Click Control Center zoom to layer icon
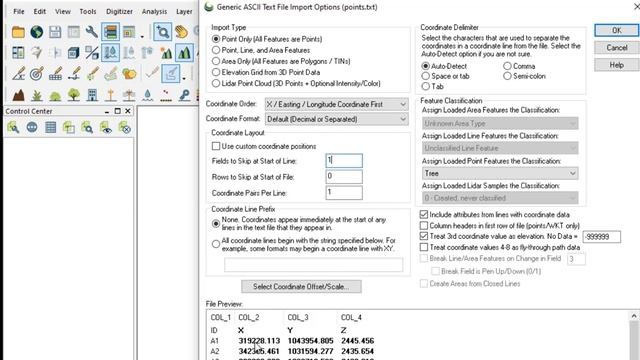Viewport: 640px width, 360px height. 87,128
